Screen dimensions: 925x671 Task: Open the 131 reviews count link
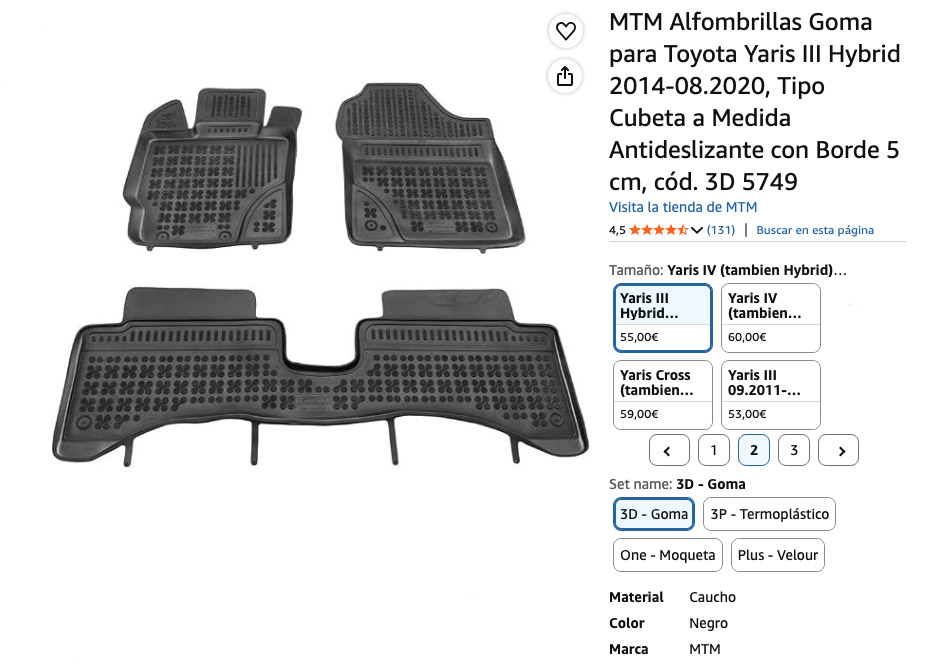pyautogui.click(x=721, y=230)
